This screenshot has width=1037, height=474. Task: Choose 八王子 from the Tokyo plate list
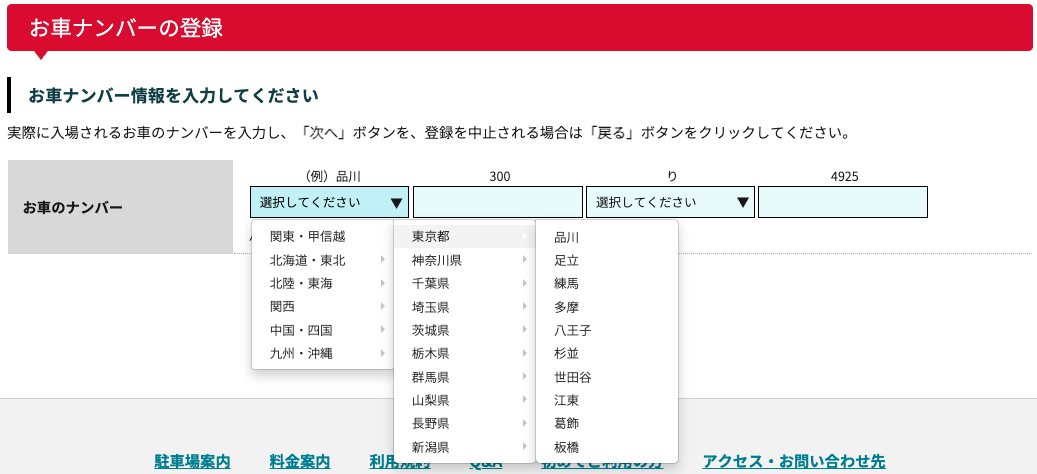click(x=572, y=330)
